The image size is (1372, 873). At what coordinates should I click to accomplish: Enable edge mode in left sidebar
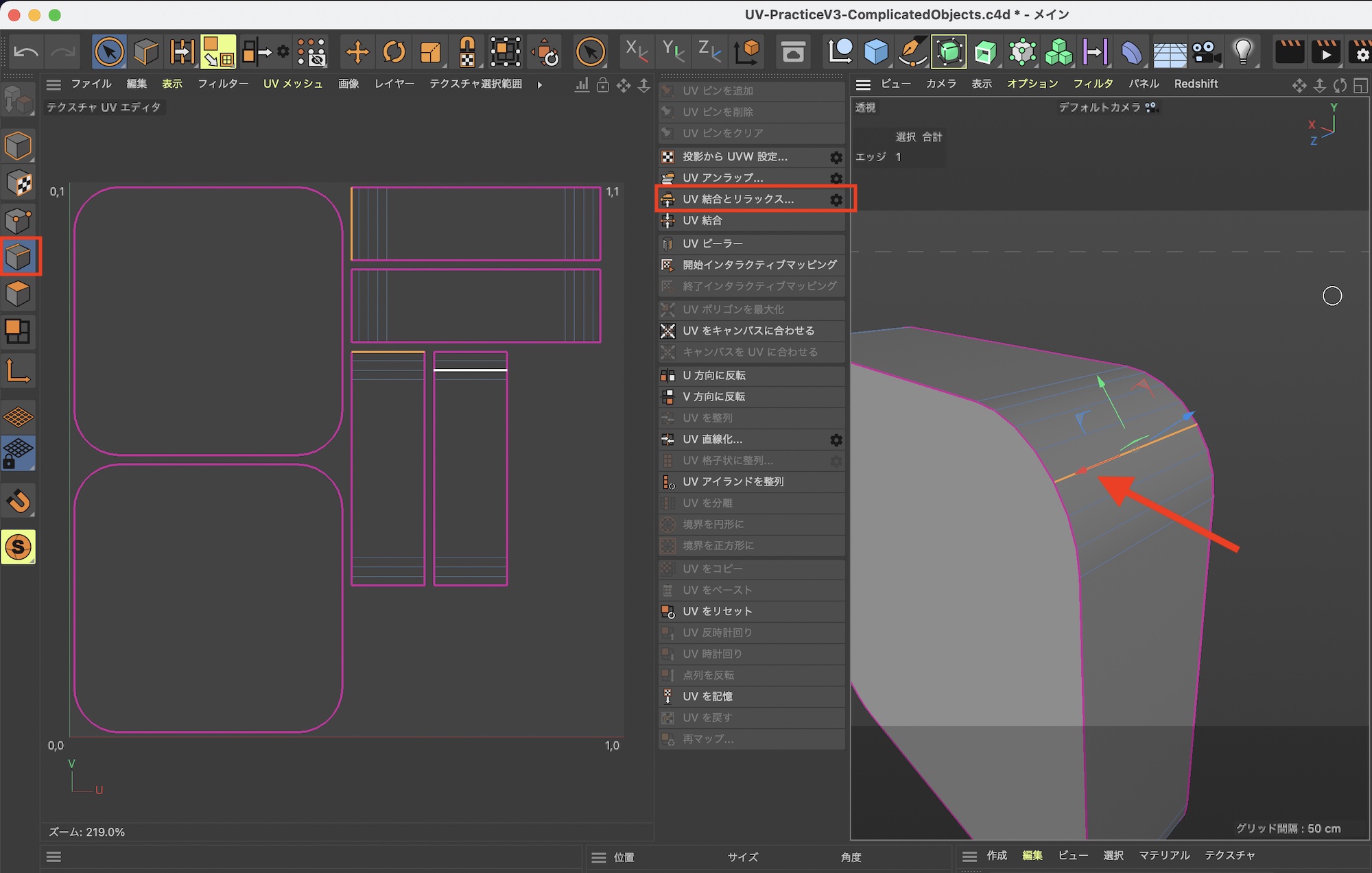tap(19, 256)
